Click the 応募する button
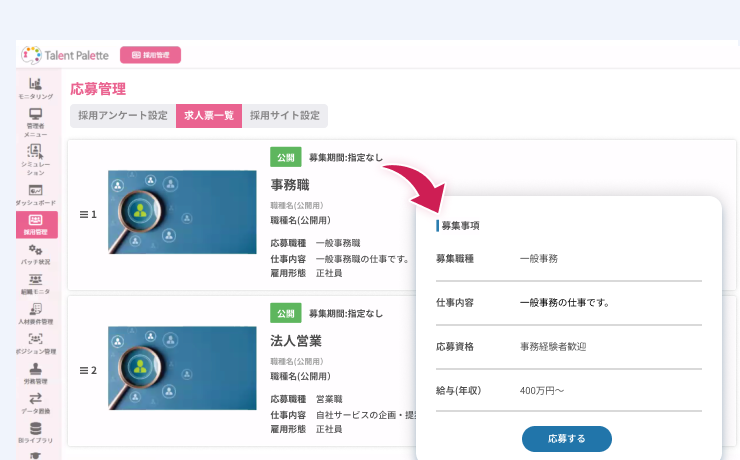This screenshot has width=740, height=460. (x=567, y=439)
